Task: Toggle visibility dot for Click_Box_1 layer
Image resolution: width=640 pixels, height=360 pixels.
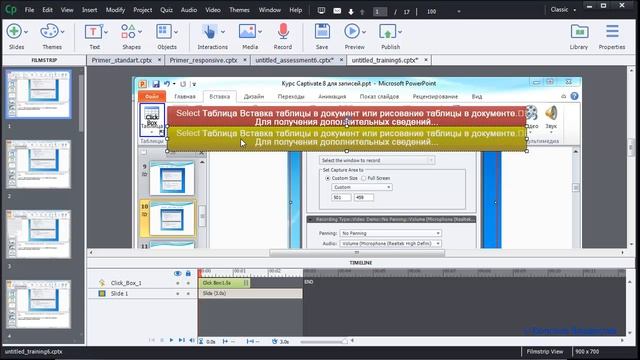Action: [x=178, y=283]
